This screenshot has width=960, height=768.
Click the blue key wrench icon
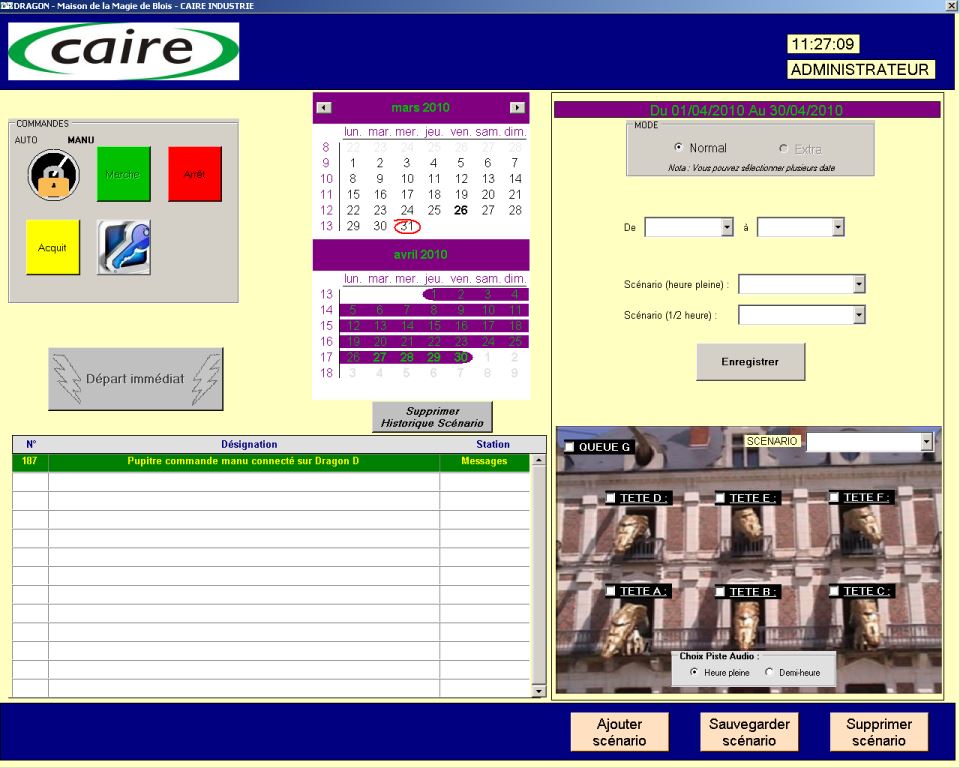click(124, 247)
